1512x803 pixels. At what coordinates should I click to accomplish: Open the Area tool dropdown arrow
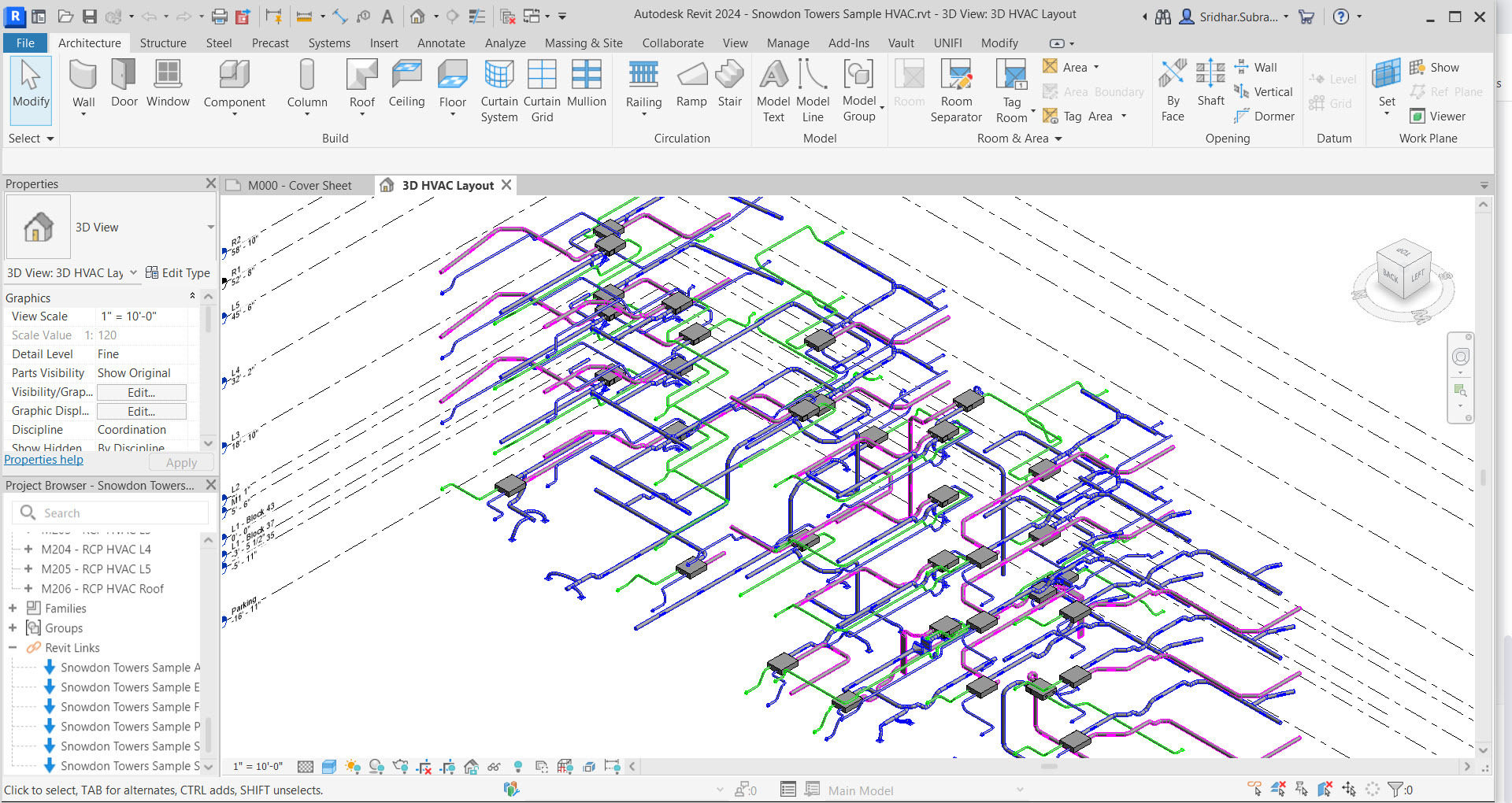tap(1096, 67)
